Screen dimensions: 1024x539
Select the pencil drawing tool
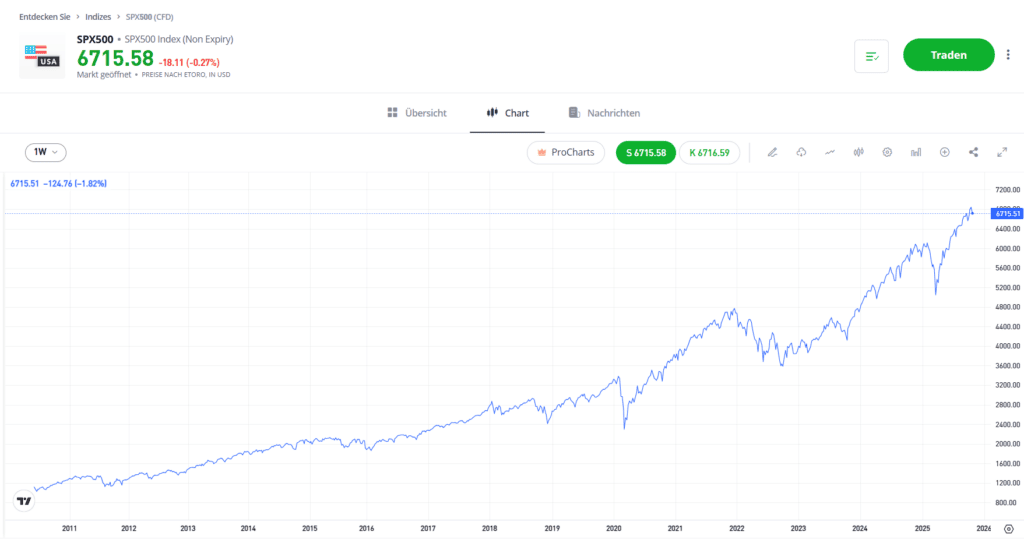772,153
